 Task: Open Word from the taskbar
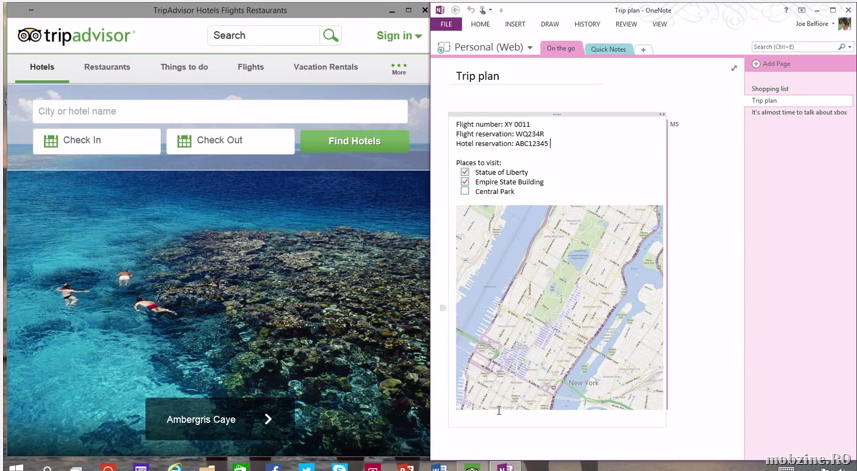click(x=439, y=468)
